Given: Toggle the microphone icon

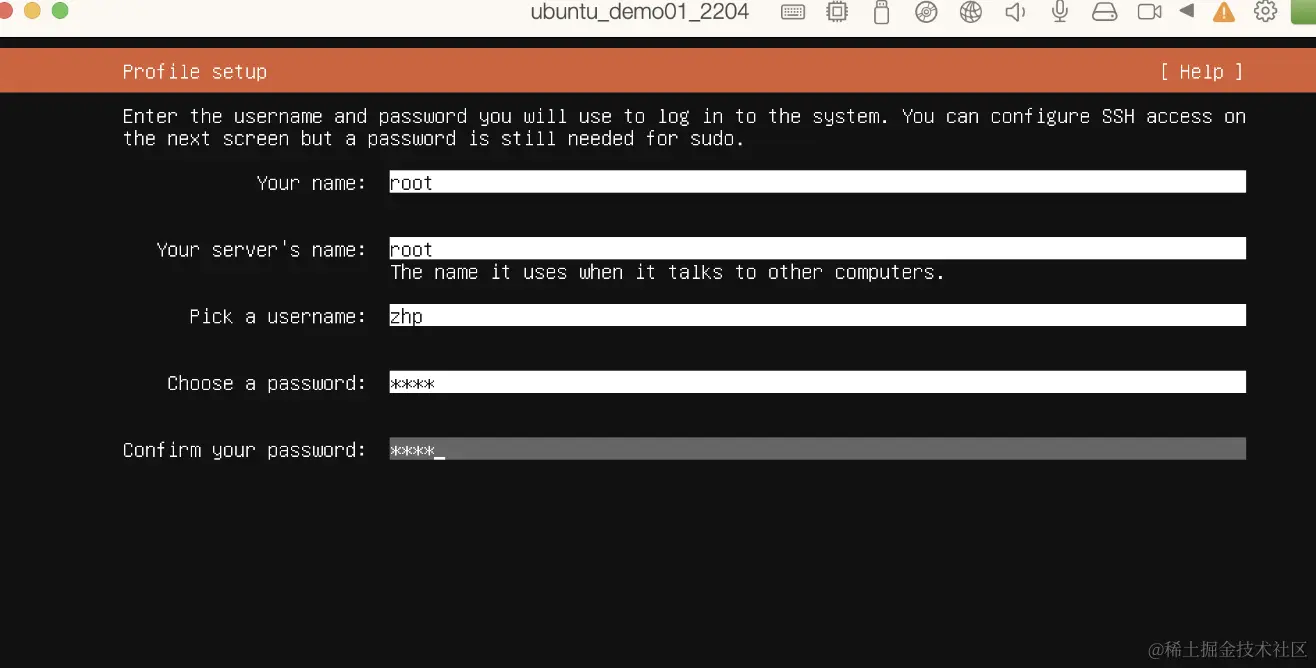Looking at the screenshot, I should [x=1060, y=12].
